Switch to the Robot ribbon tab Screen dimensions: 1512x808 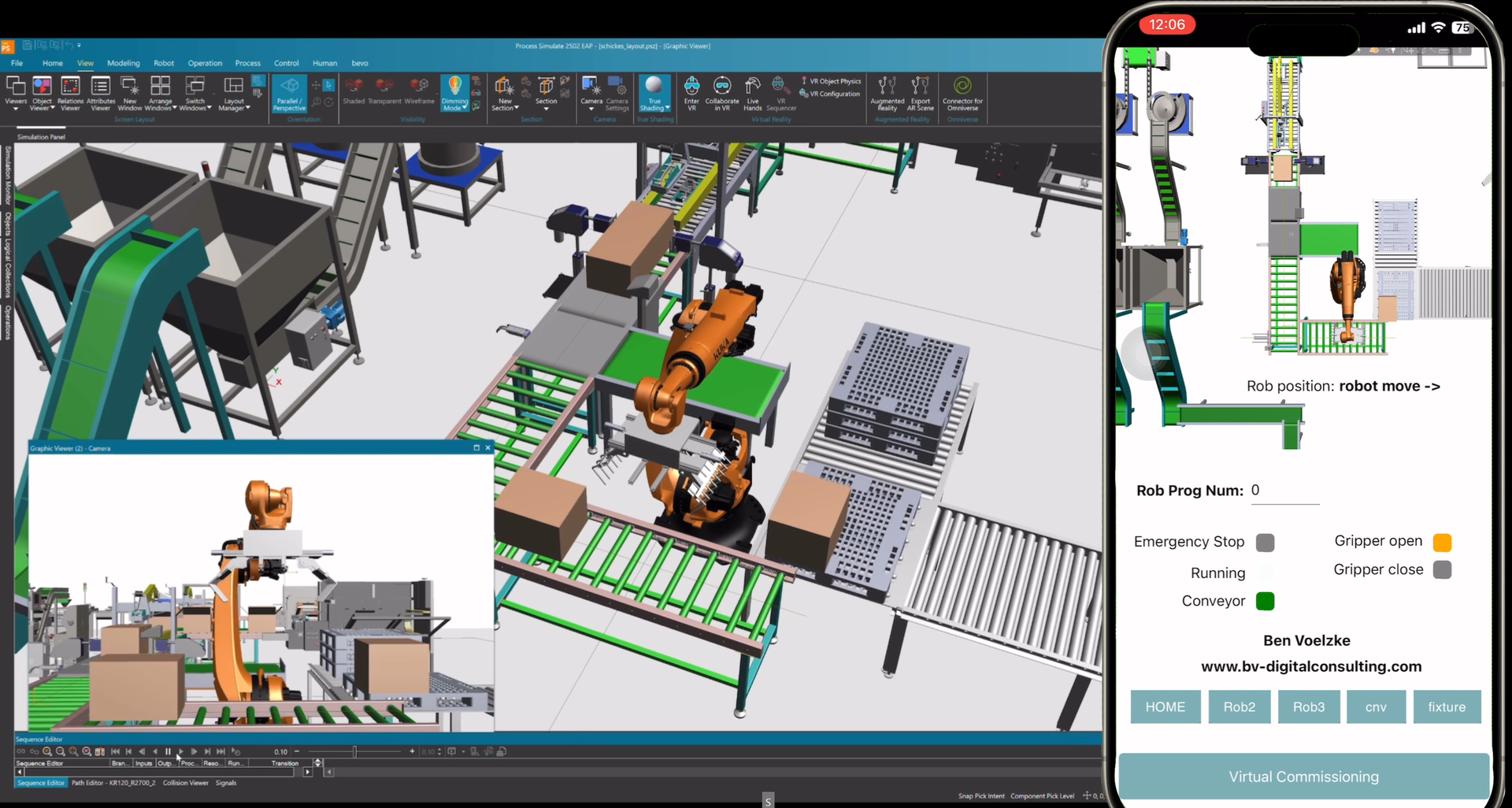tap(164, 63)
